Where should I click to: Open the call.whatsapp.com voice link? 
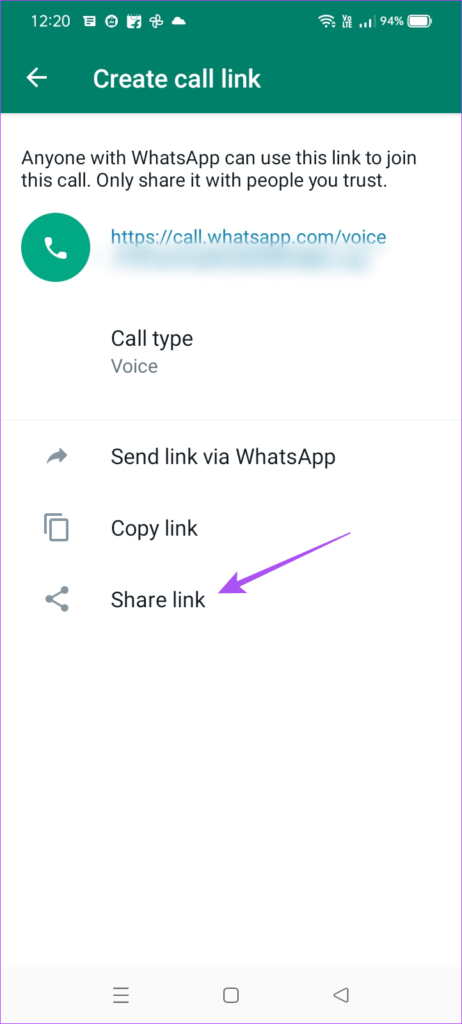tap(248, 237)
